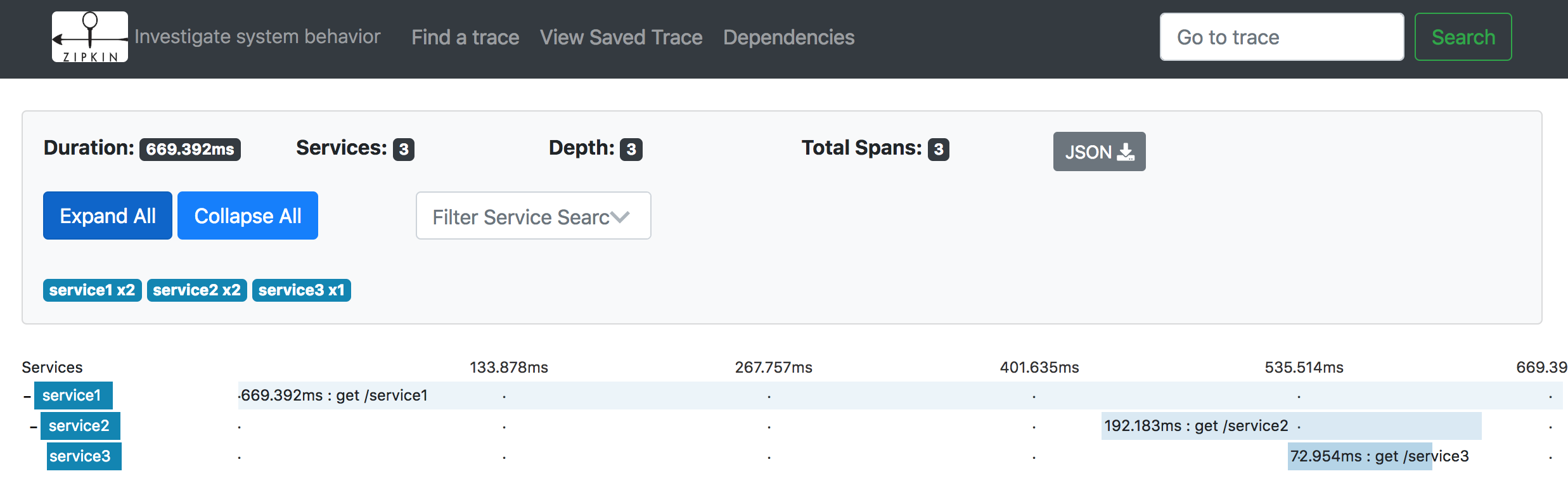The image size is (1568, 502).
Task: Select the service1 x2 badge
Action: coord(93,290)
